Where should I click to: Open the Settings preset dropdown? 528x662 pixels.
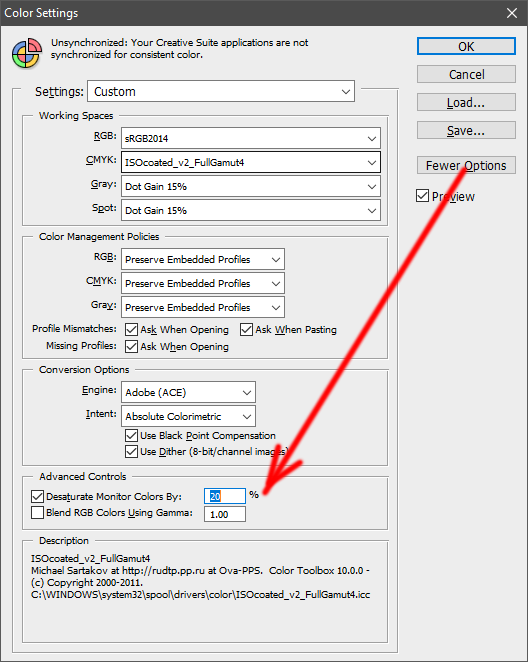coord(221,91)
